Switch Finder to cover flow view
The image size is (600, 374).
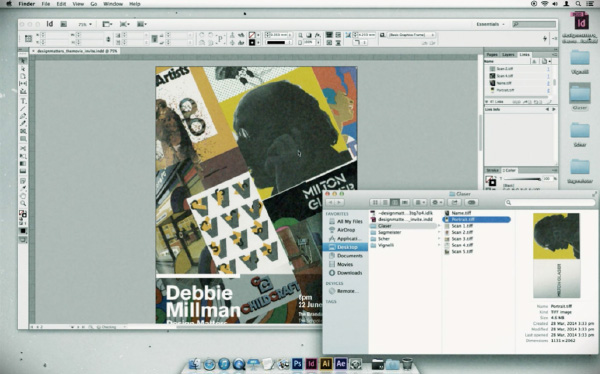coord(405,203)
